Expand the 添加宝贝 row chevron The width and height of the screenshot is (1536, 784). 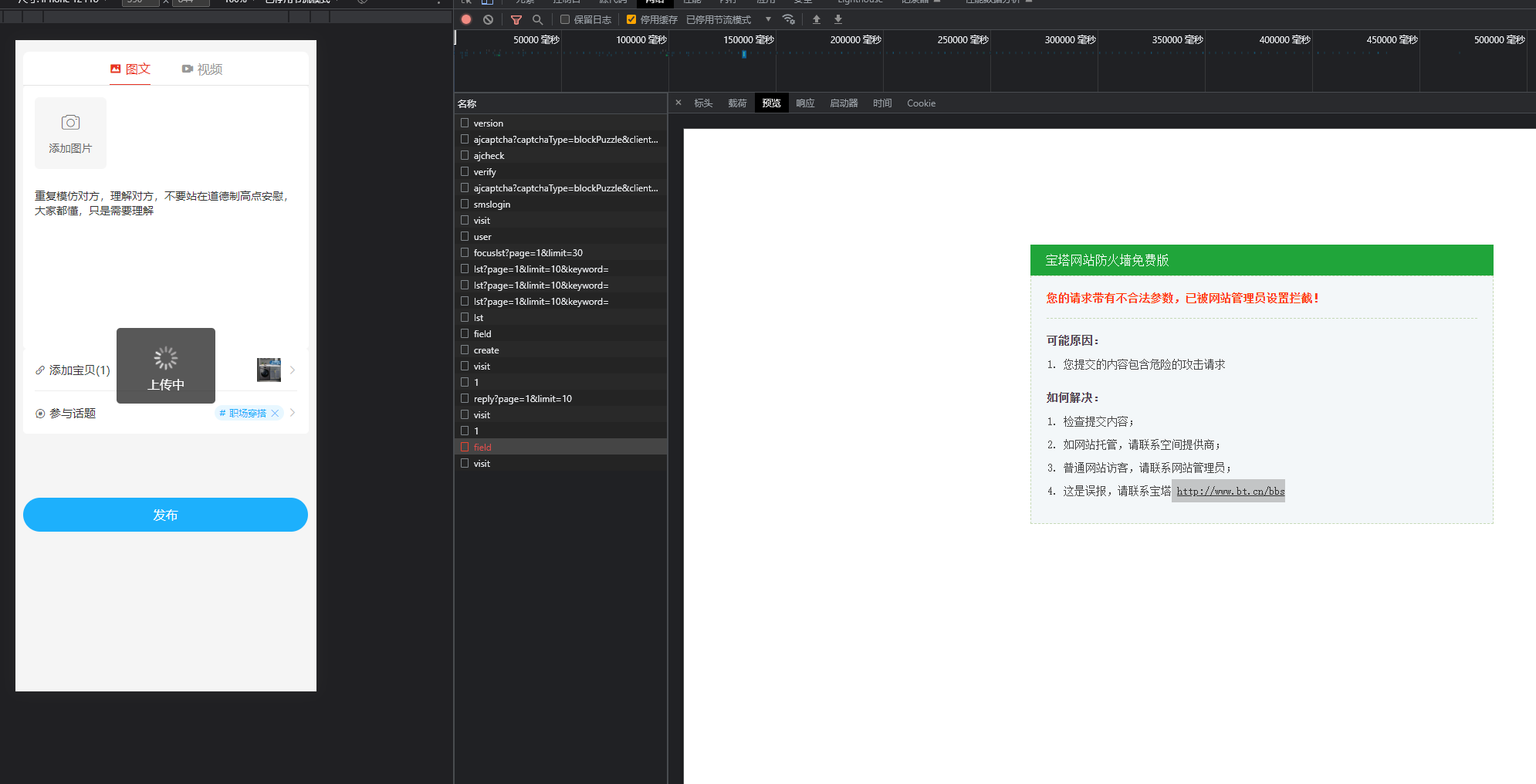(293, 370)
